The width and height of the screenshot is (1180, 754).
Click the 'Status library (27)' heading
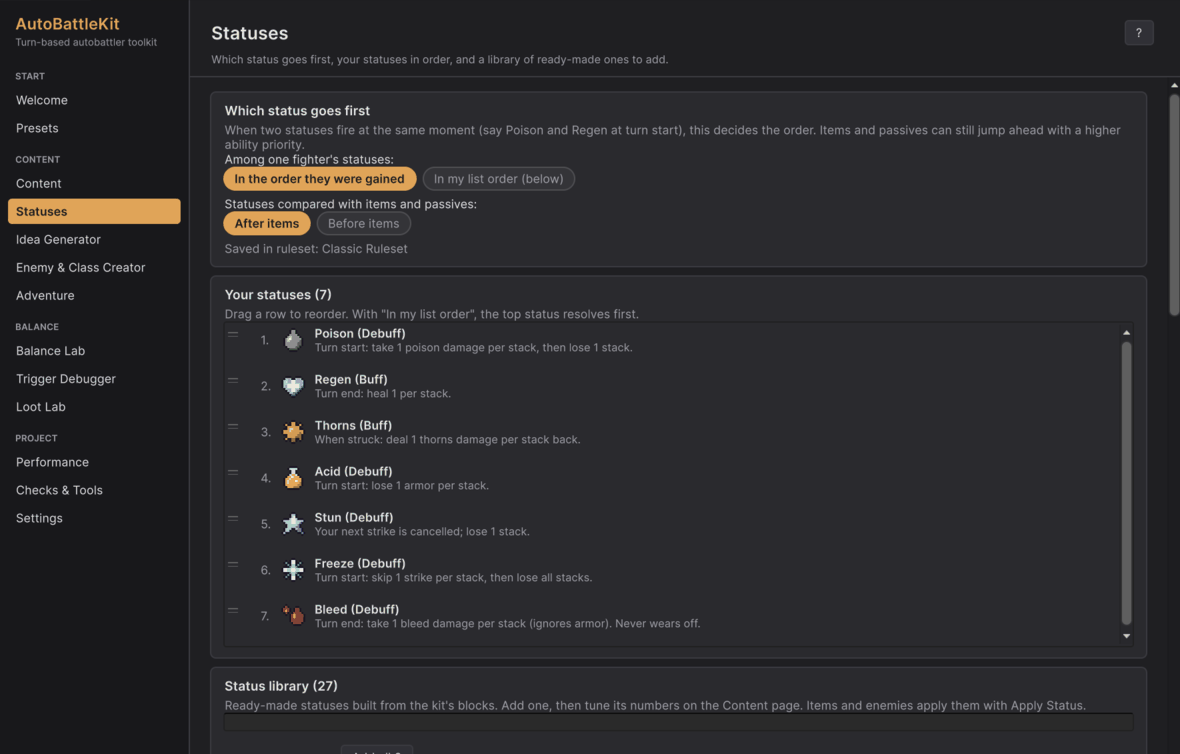click(x=281, y=686)
